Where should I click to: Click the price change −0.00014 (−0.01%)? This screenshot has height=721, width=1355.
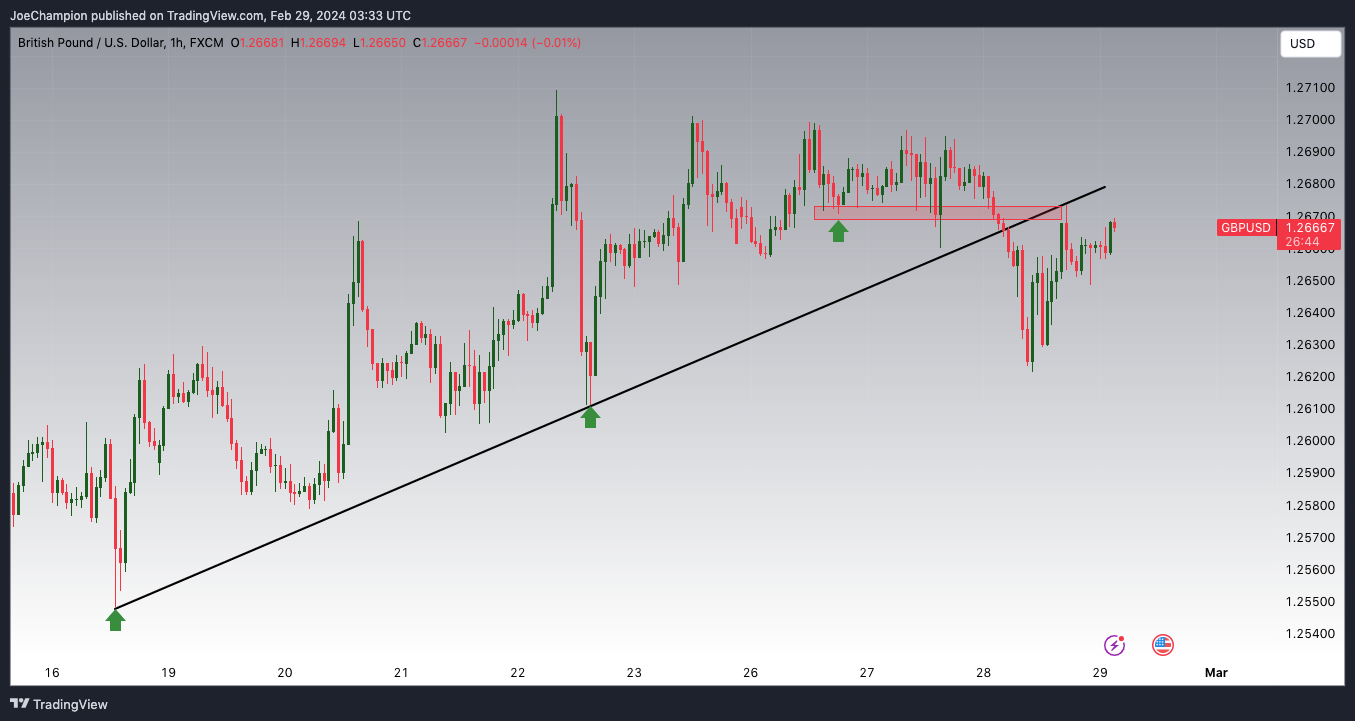527,43
